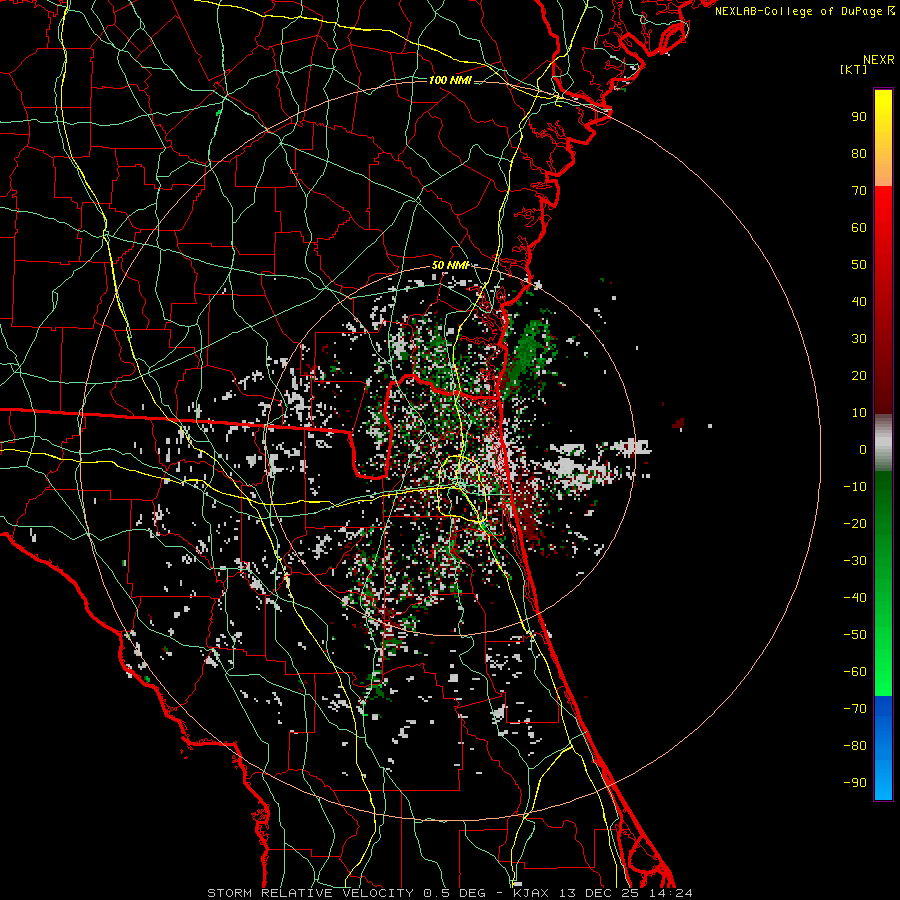This screenshot has width=900, height=900.
Task: Click the 50 NMI range ring label
Action: pos(451,265)
